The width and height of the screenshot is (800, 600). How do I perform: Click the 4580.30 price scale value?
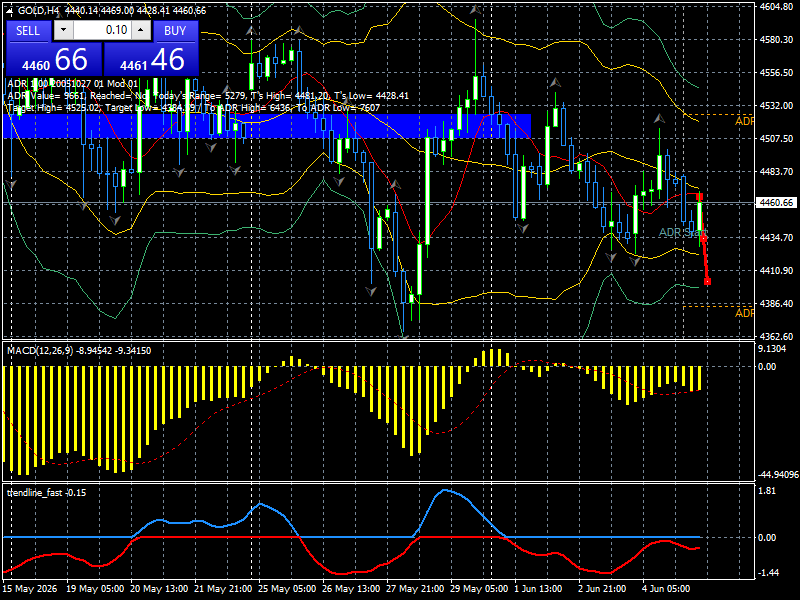pyautogui.click(x=776, y=40)
